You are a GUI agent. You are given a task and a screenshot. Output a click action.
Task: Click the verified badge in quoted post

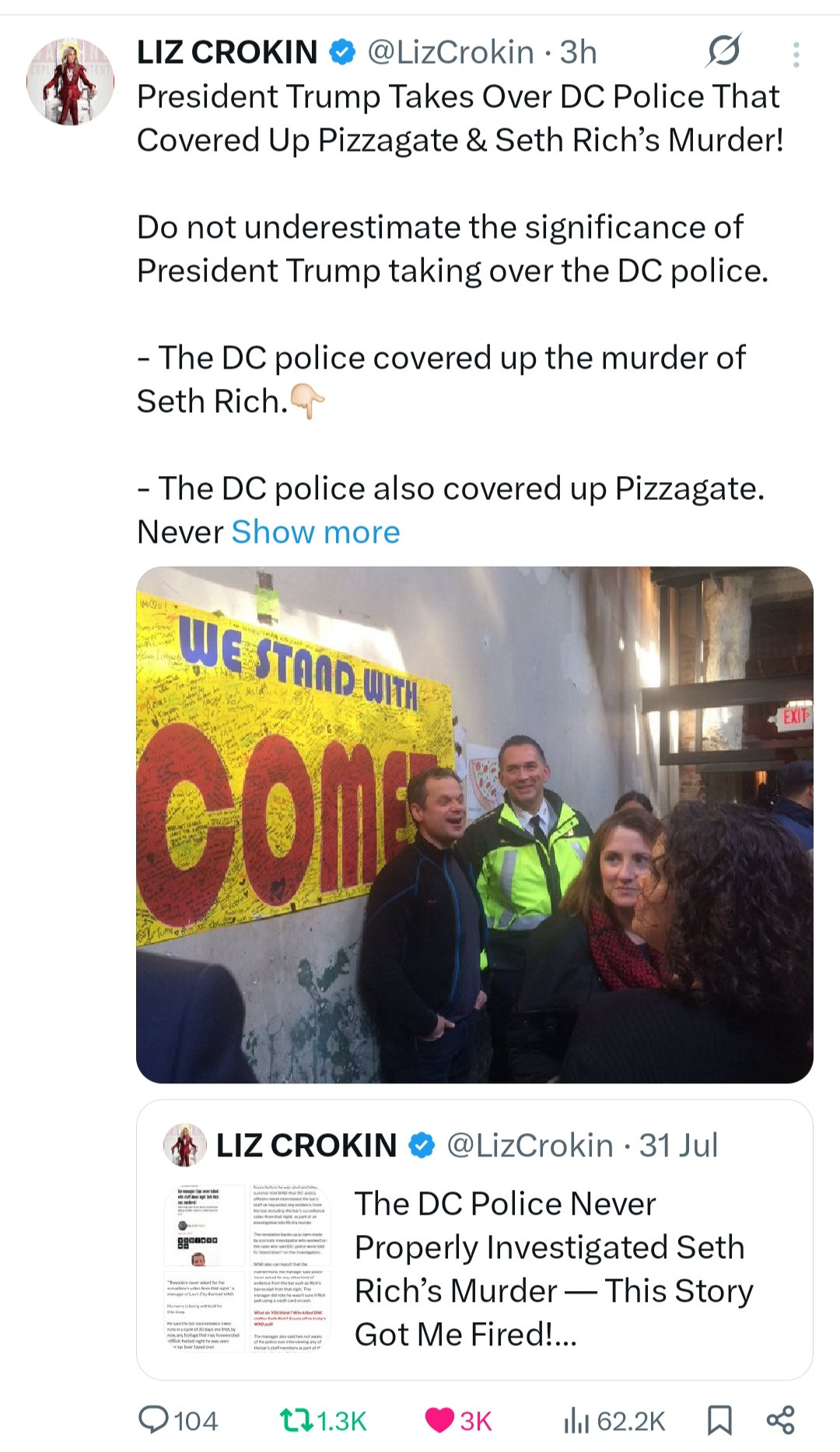pos(422,1146)
